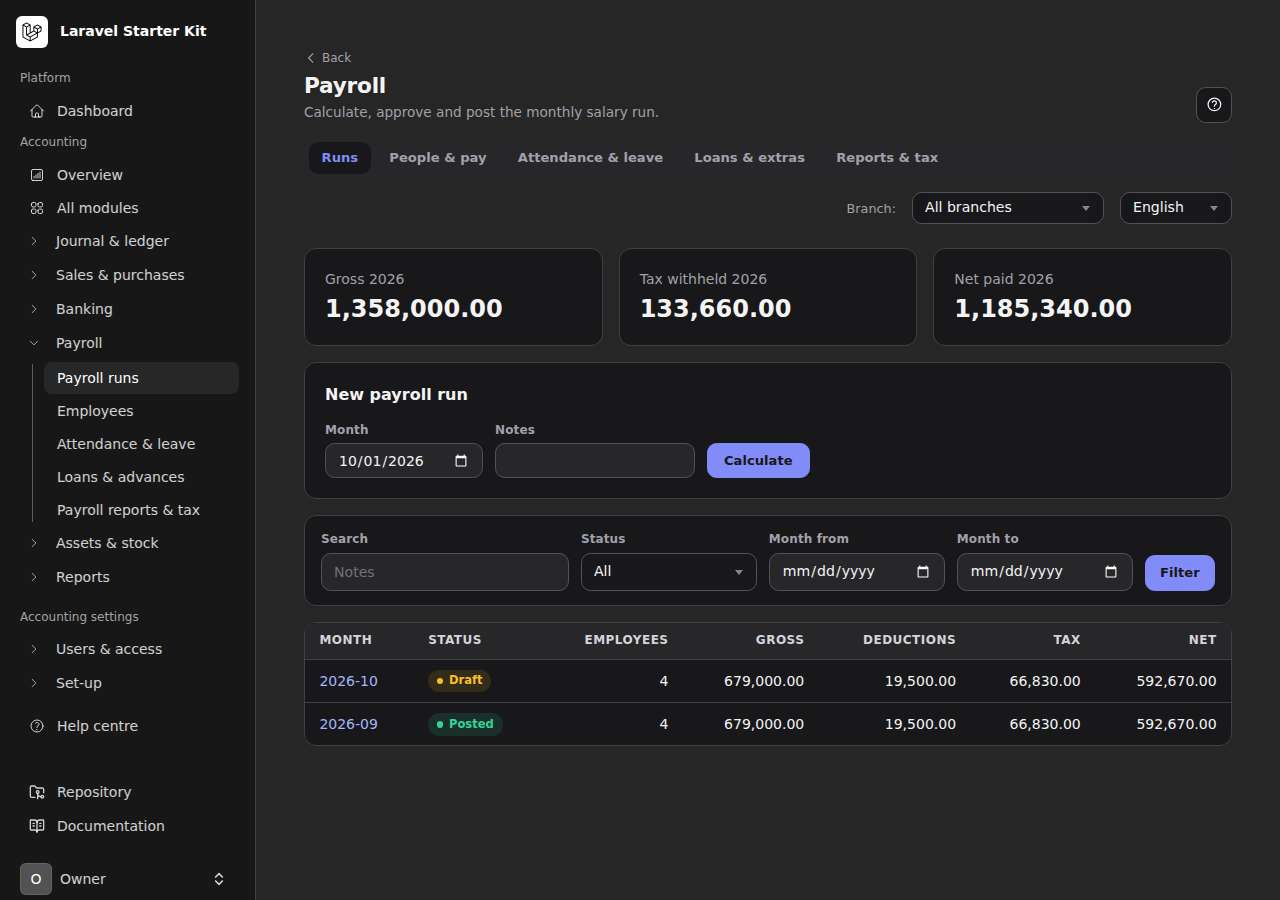Screen dimensions: 1280x900
Task: Switch to the Runs tab
Action: tap(340, 158)
